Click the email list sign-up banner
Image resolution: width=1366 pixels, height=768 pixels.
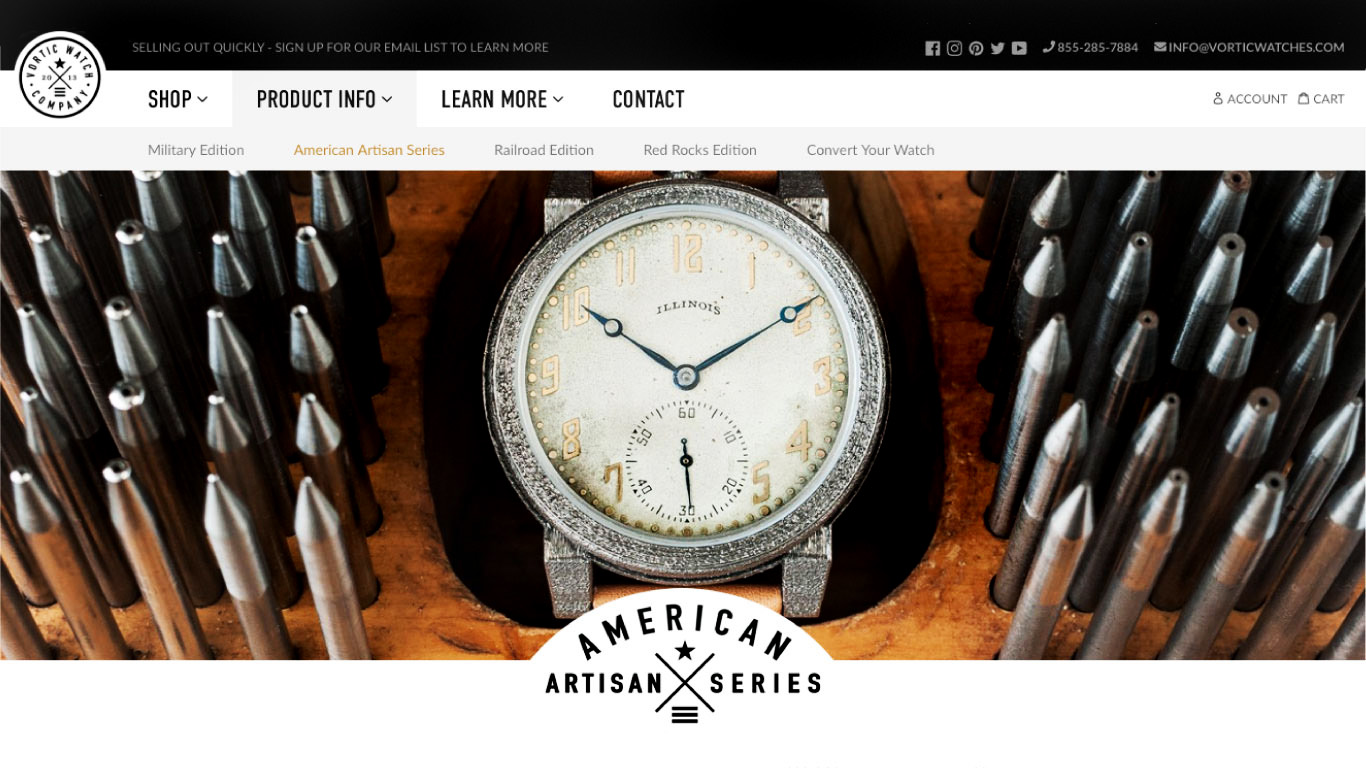tap(340, 47)
